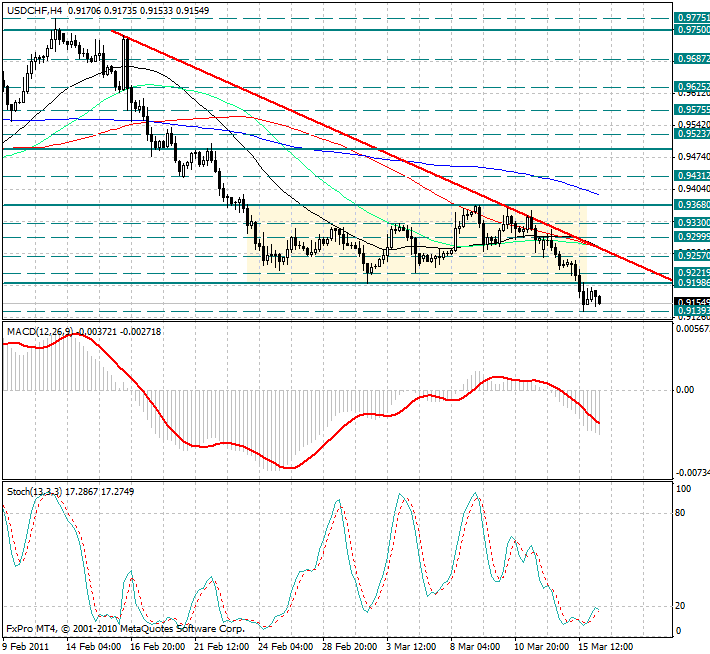Click the 0.9625 price level label
Viewport: 710px width, 654px height.
692,87
